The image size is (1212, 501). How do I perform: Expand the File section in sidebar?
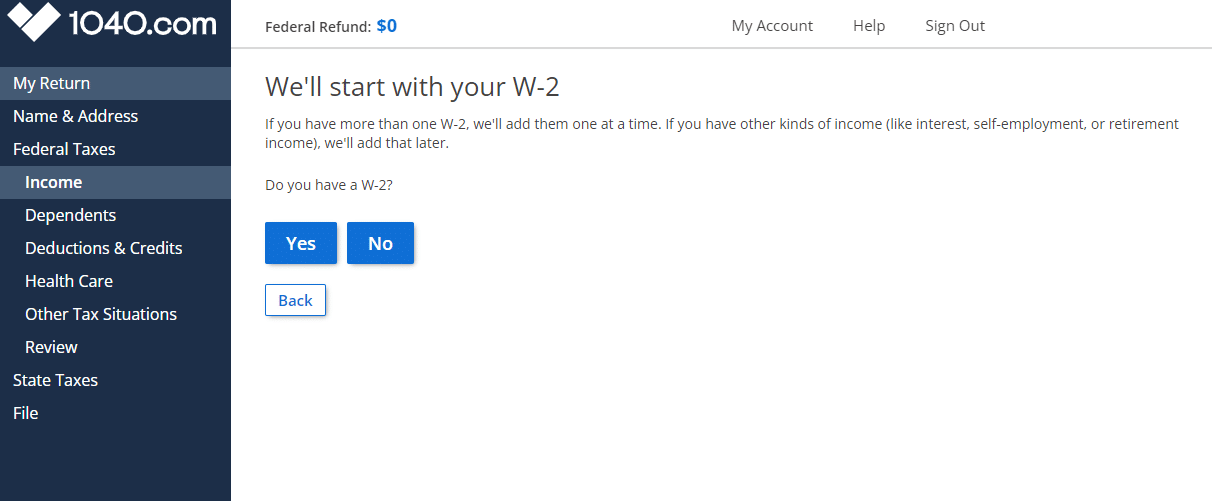[x=25, y=413]
